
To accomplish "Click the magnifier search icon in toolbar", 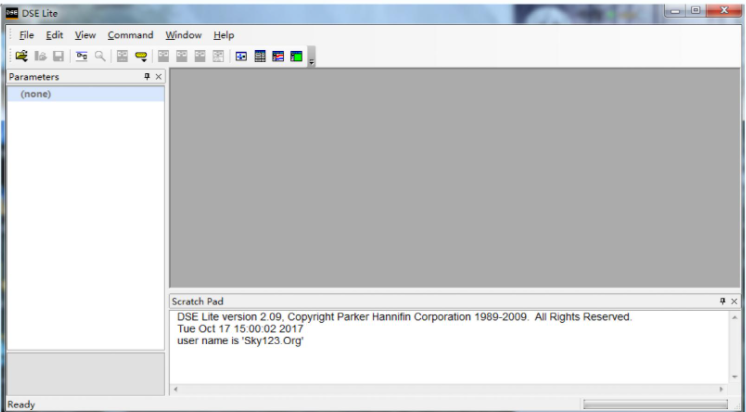I will tap(100, 57).
